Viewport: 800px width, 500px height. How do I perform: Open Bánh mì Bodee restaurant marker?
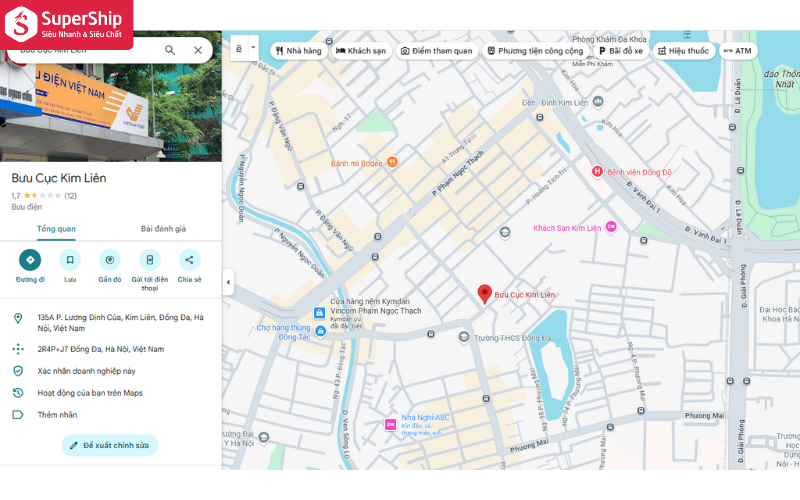coord(392,162)
